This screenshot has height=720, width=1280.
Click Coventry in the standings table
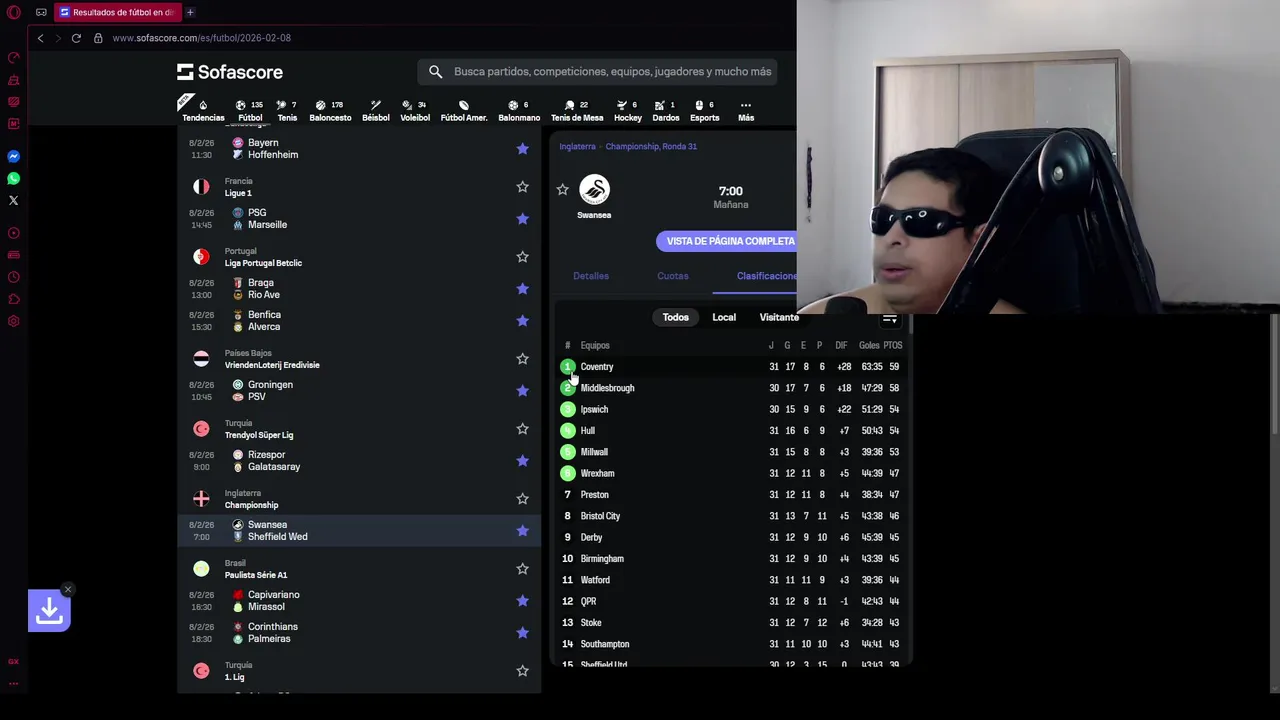[x=597, y=367]
